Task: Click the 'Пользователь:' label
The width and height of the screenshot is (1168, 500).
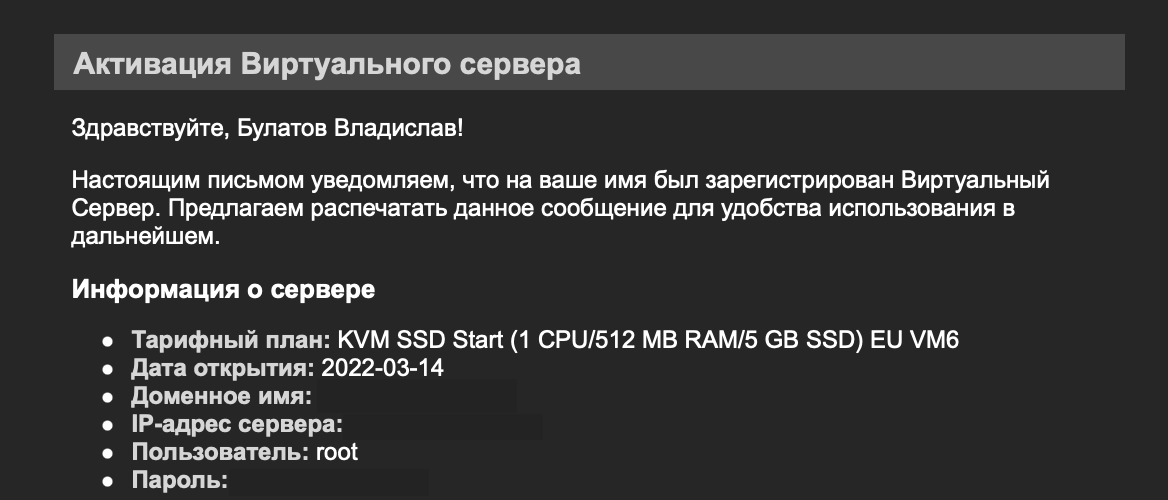Action: [220, 452]
